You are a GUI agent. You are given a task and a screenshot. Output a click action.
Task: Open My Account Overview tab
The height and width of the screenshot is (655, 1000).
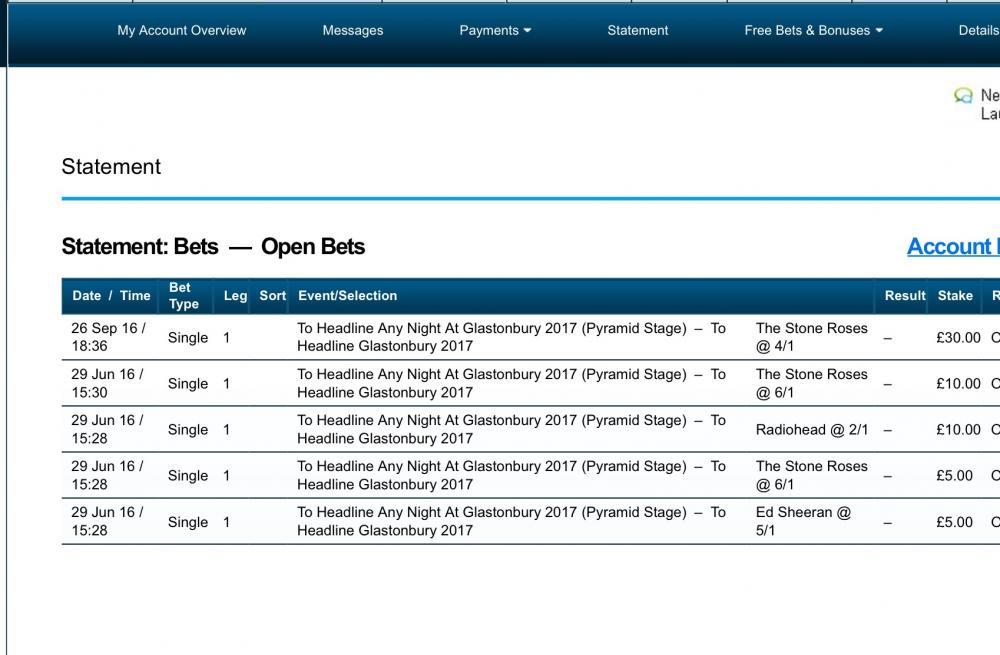click(182, 31)
